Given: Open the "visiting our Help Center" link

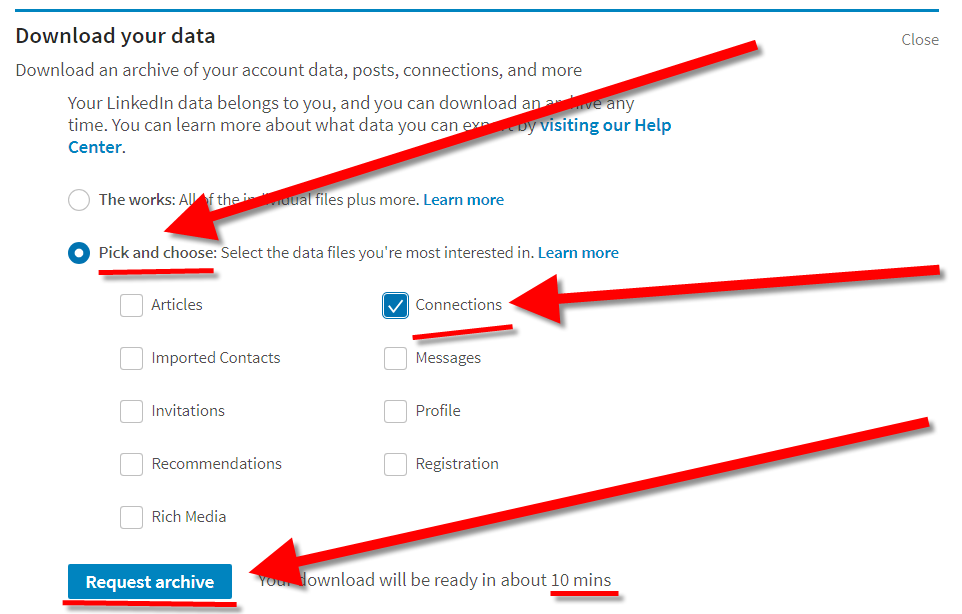Looking at the screenshot, I should 605,125.
